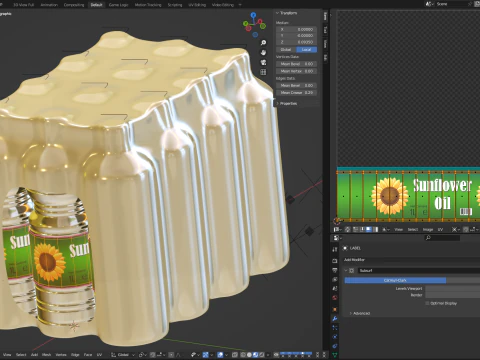The width and height of the screenshot is (480, 360).
Task: Open the Physics properties tab icon
Action: click(335, 337)
